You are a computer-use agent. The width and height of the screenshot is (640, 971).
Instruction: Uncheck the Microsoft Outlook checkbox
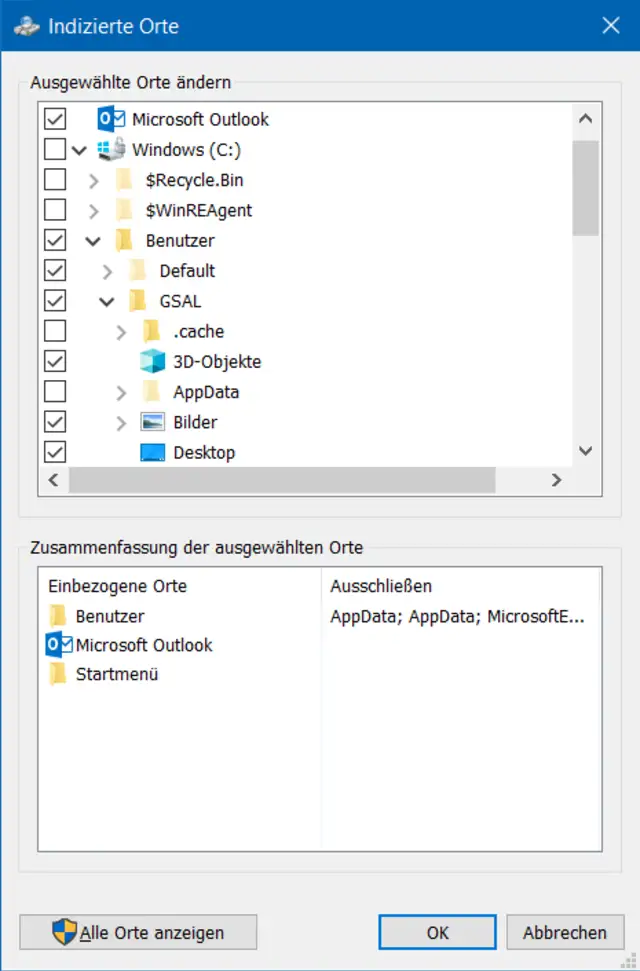[55, 119]
